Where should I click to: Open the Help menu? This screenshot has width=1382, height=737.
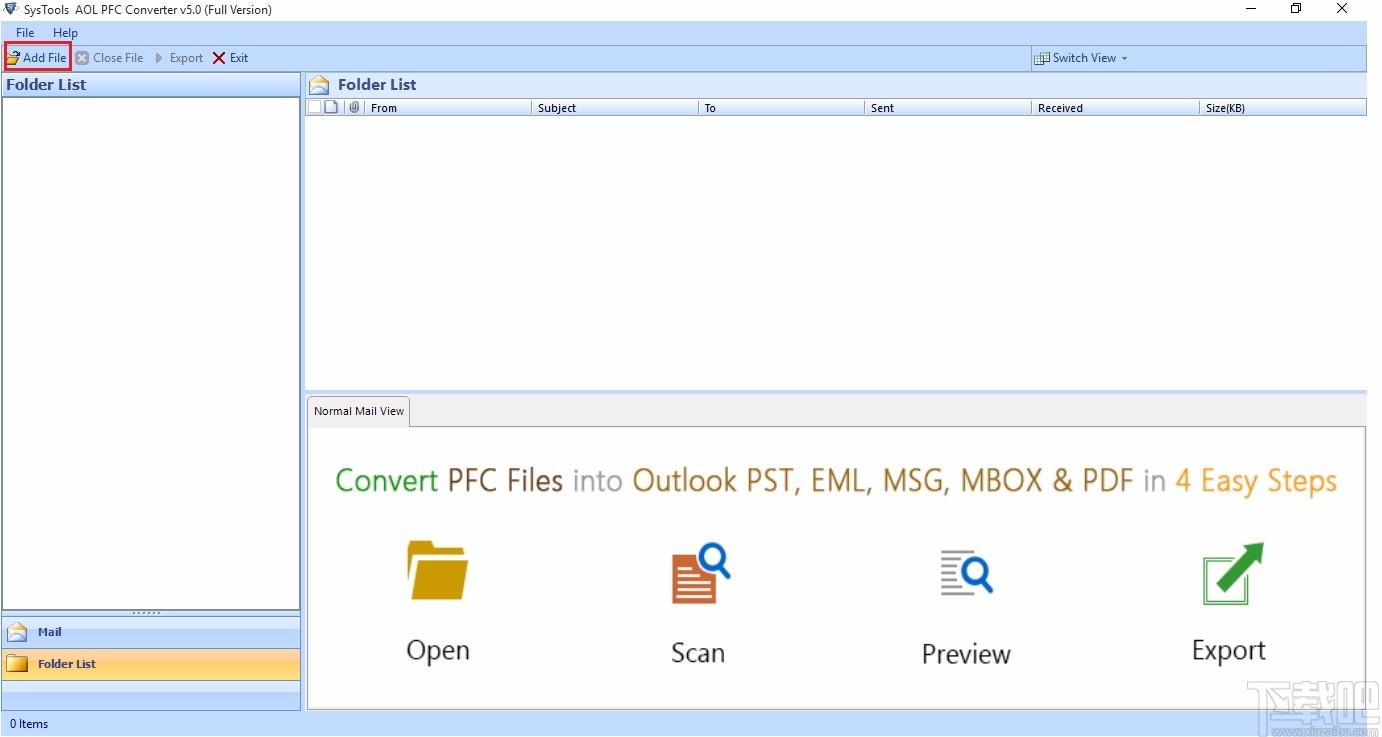coord(65,33)
